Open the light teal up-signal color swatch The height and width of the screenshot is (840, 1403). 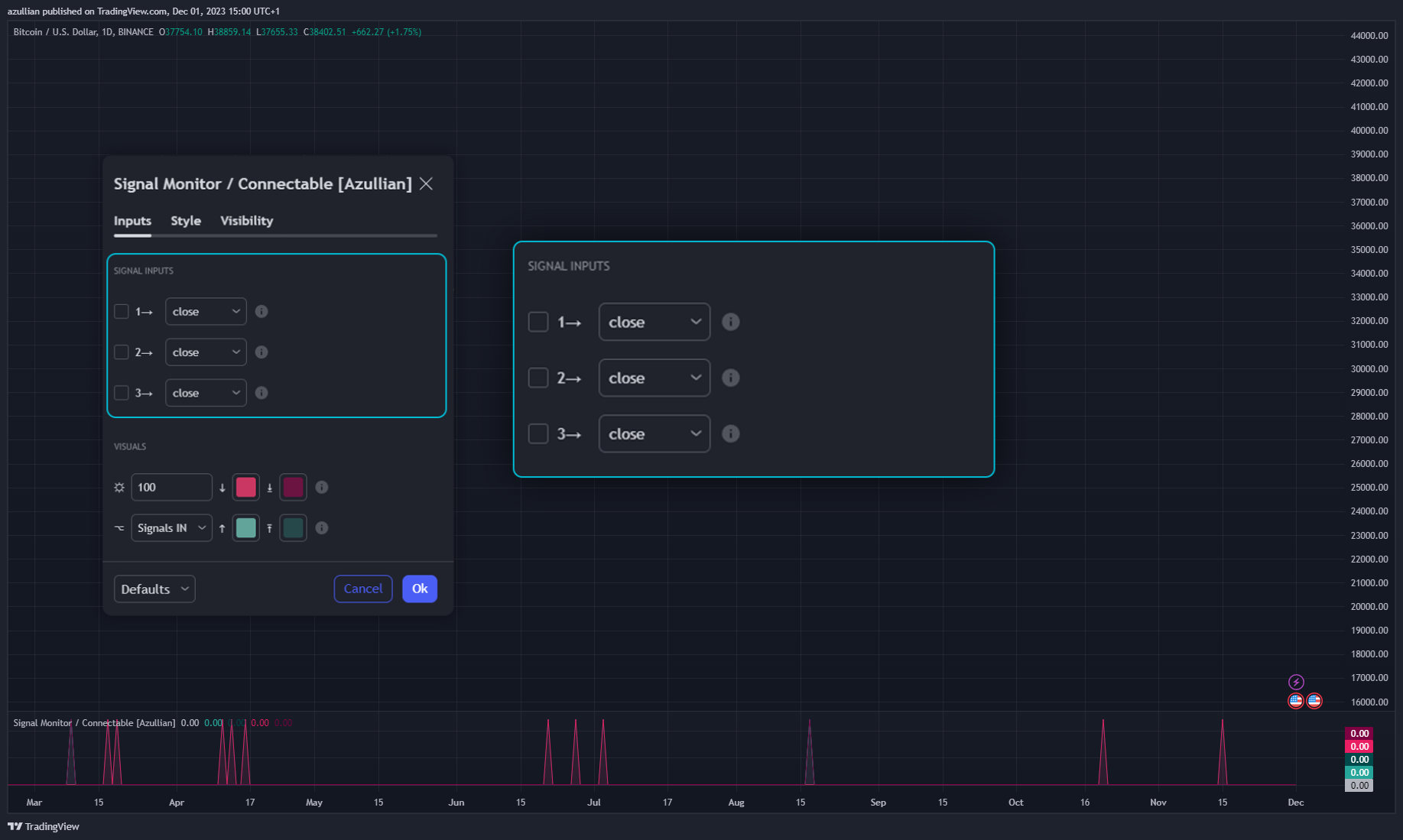pos(246,527)
